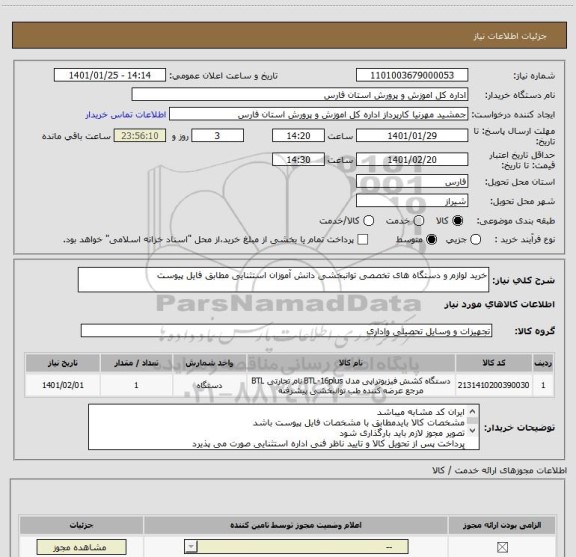
Task: Click the price validity date 1401/02/20
Action: point(412,160)
